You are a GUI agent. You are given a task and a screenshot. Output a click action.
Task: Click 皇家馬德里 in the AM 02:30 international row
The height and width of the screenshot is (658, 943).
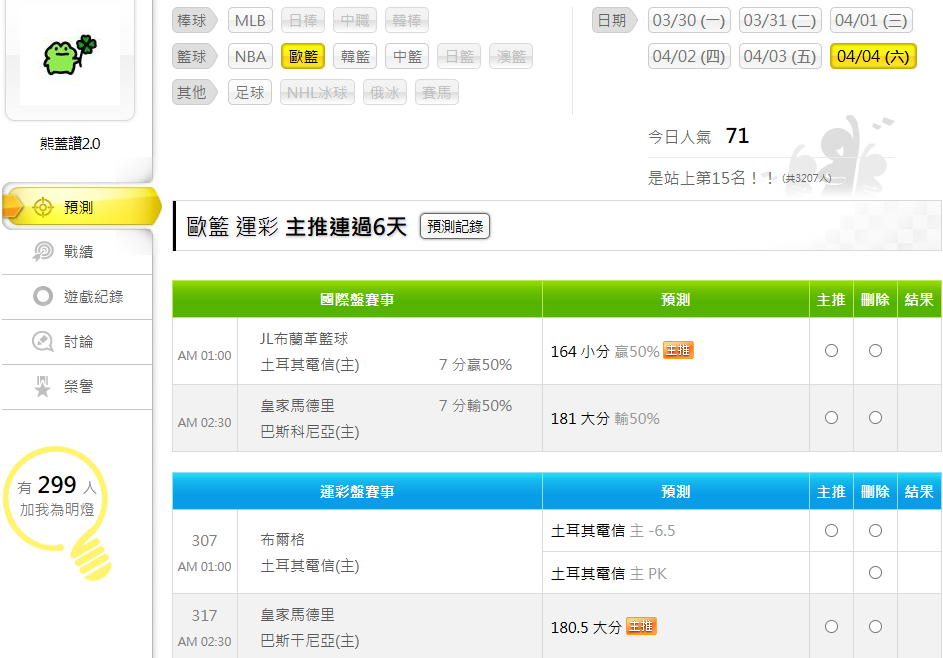point(297,405)
